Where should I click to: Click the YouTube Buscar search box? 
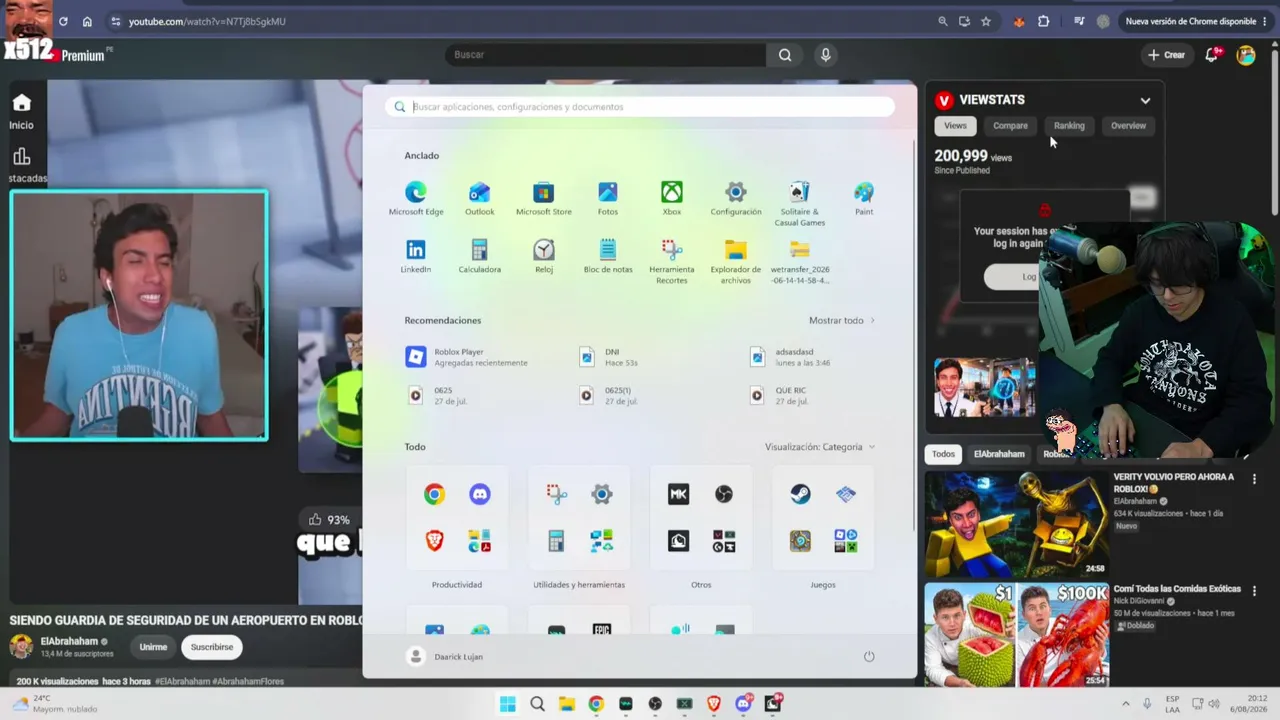coord(606,55)
